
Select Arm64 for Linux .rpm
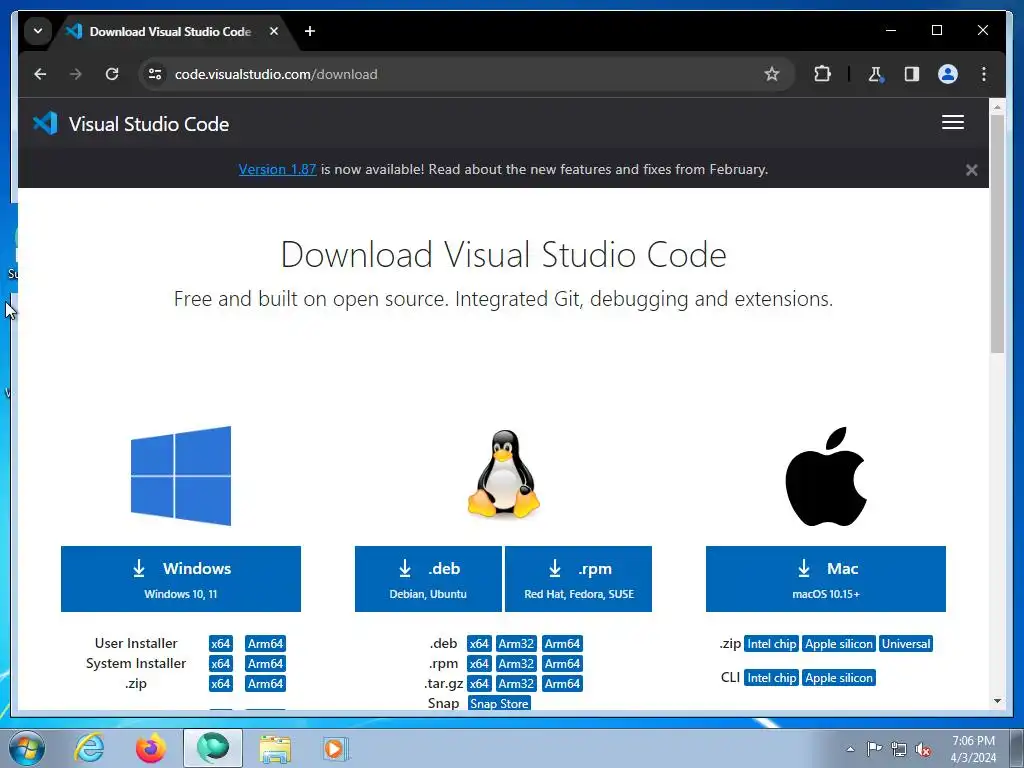coord(562,664)
